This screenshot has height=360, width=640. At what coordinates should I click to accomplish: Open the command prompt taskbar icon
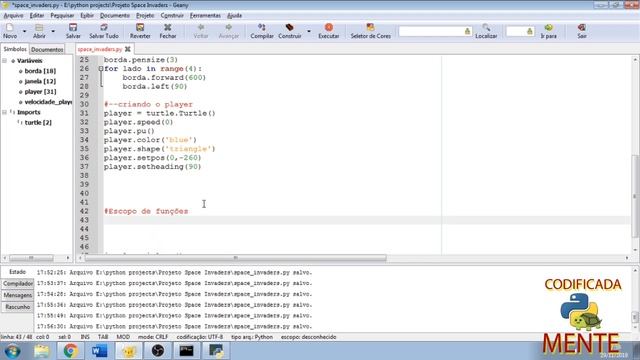[187, 351]
